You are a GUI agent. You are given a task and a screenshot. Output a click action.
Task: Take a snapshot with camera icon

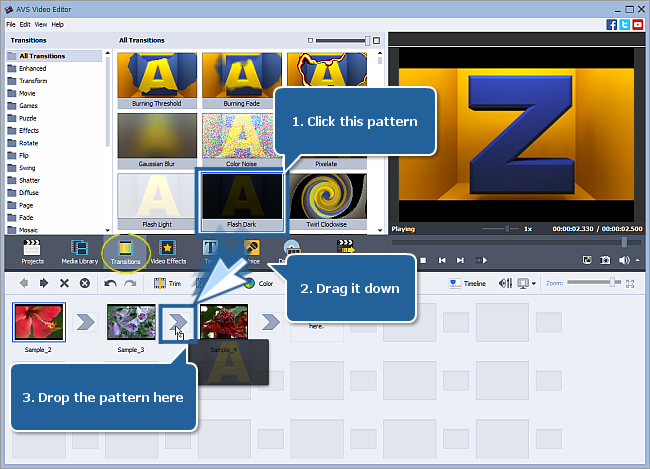click(605, 260)
